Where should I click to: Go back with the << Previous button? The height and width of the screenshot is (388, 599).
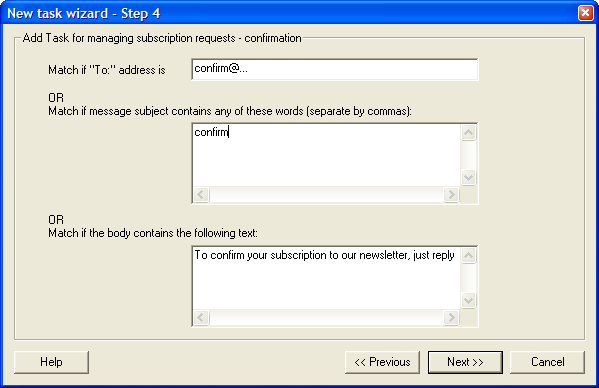coord(382,362)
